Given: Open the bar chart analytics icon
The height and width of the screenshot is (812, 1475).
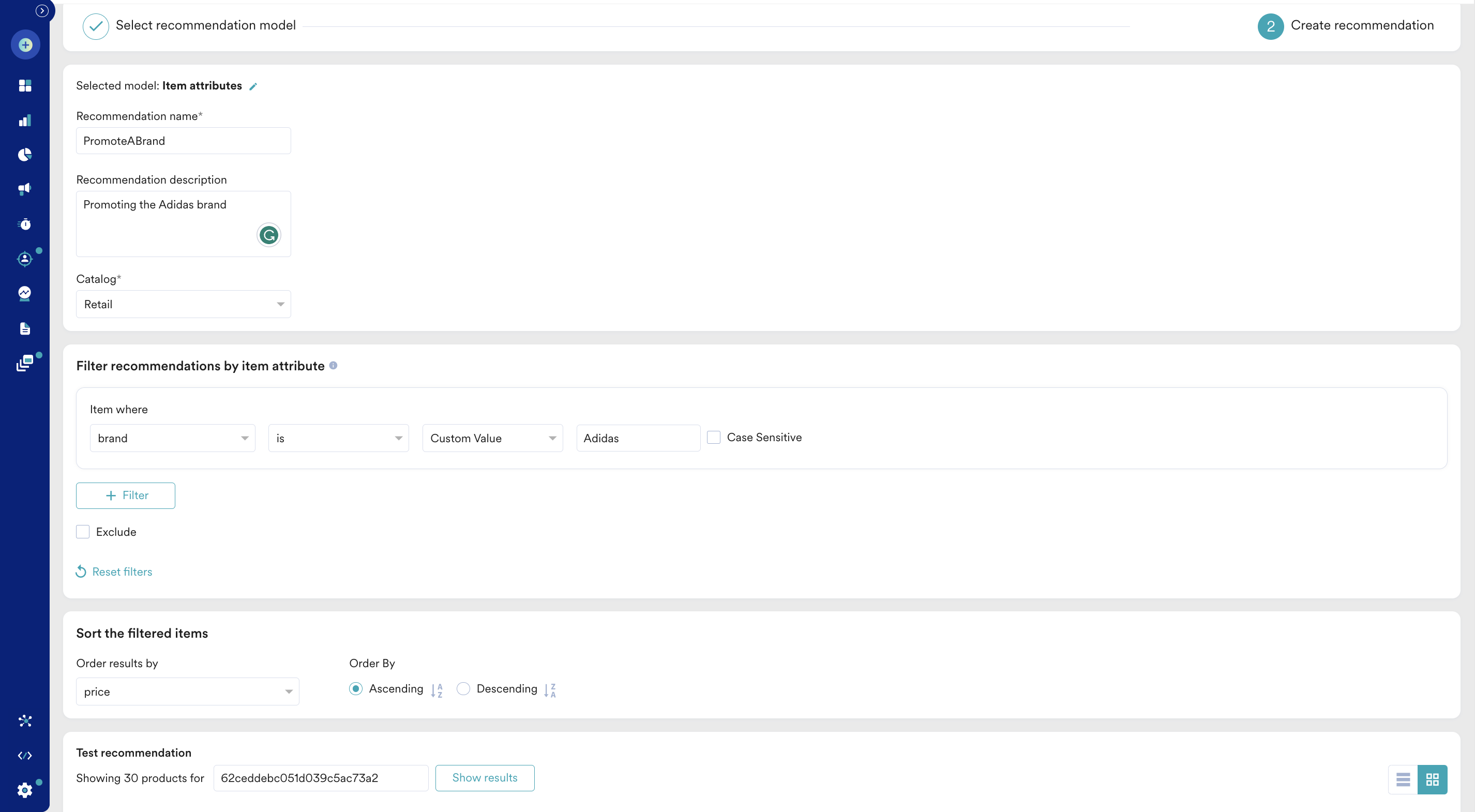Looking at the screenshot, I should point(25,121).
